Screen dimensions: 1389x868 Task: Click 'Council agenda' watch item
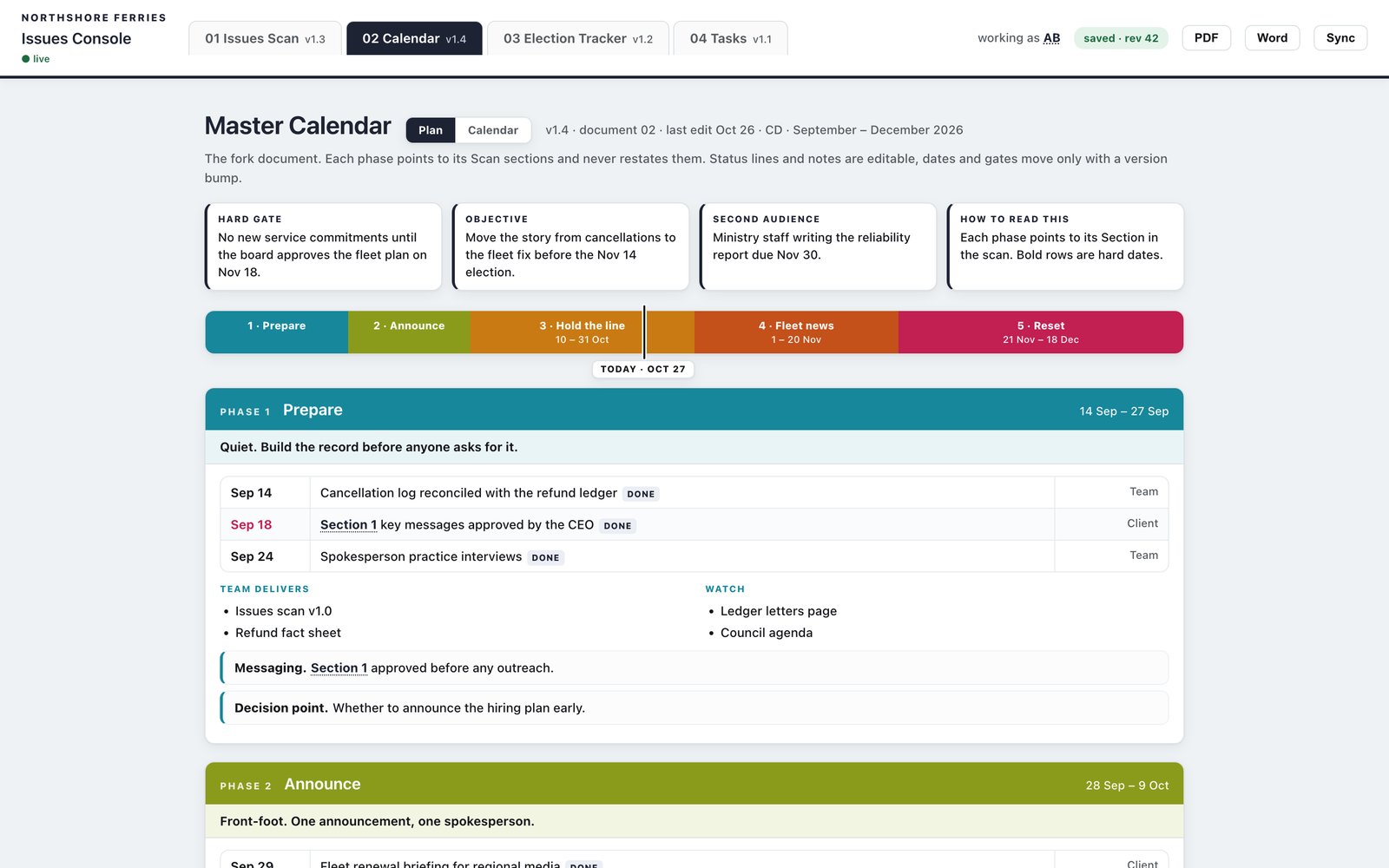pos(767,633)
